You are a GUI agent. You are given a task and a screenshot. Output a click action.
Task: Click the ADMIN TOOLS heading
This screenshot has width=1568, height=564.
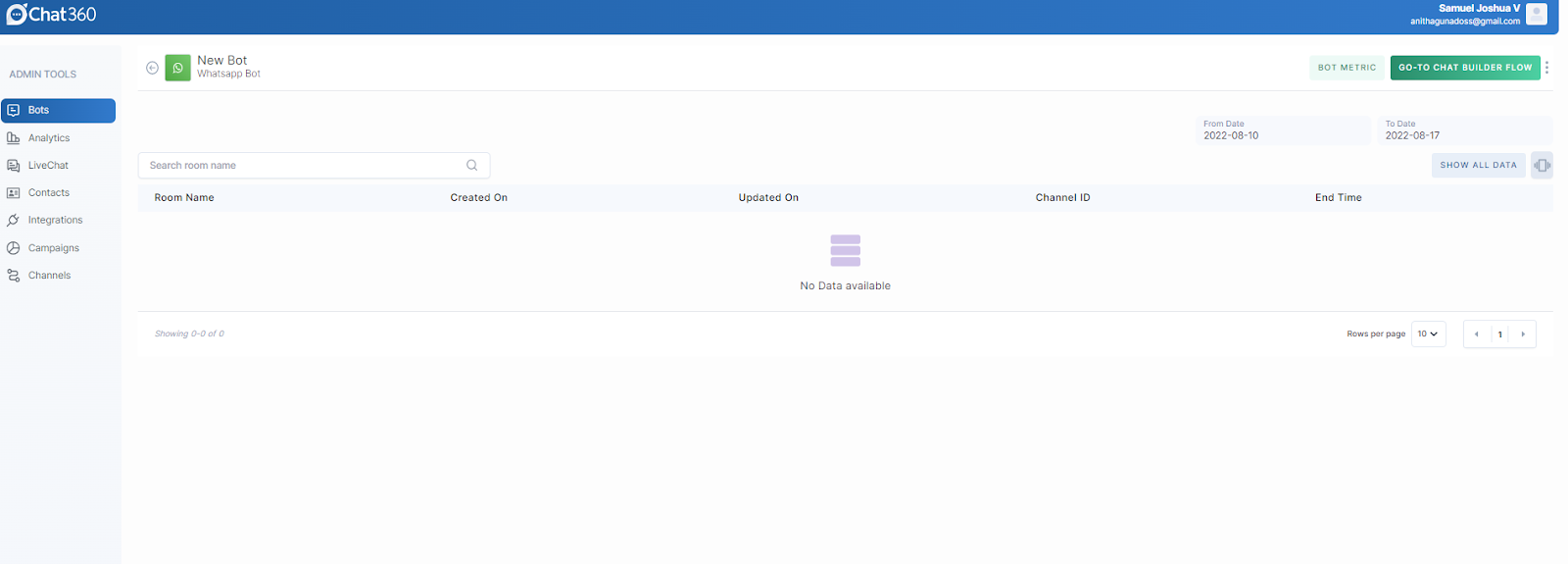tap(43, 75)
